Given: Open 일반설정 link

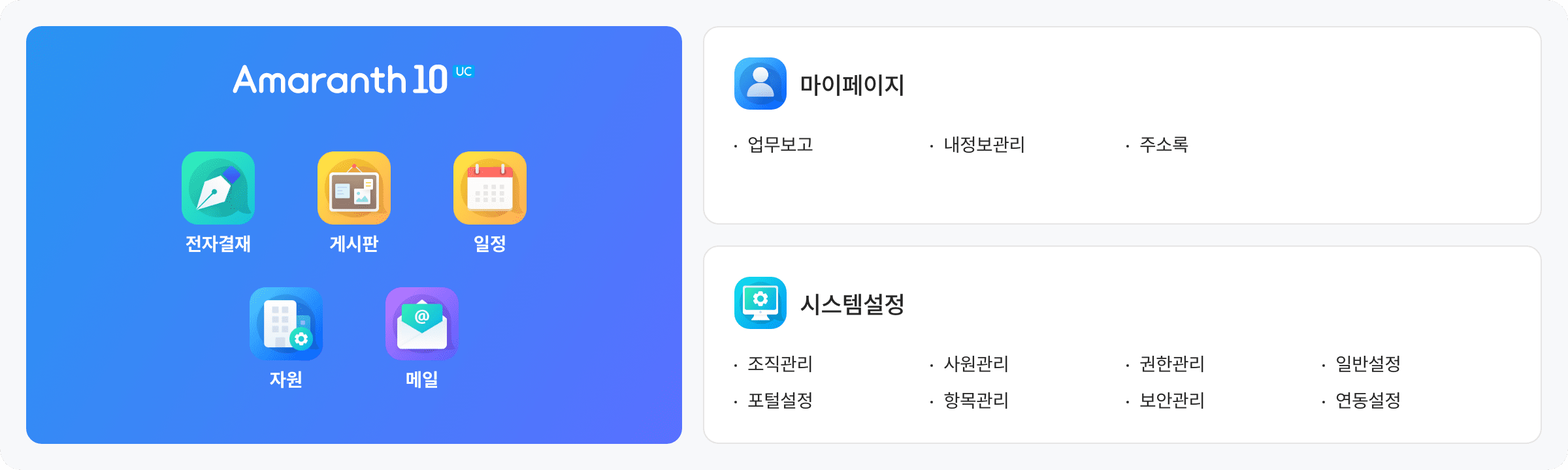Looking at the screenshot, I should coord(1368,364).
